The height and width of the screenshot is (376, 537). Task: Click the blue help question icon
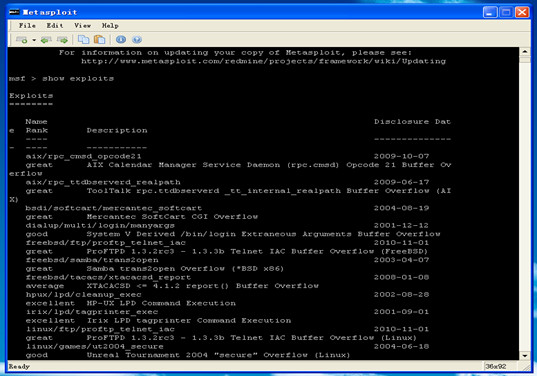point(137,40)
